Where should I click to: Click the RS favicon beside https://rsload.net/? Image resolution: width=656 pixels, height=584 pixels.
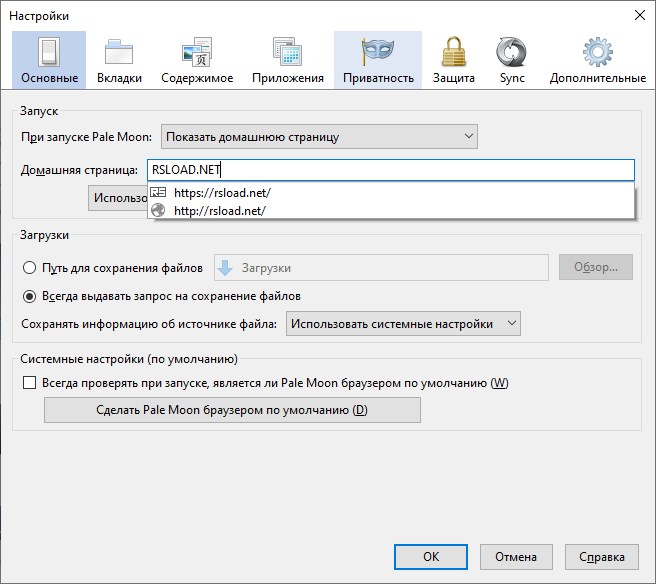158,192
